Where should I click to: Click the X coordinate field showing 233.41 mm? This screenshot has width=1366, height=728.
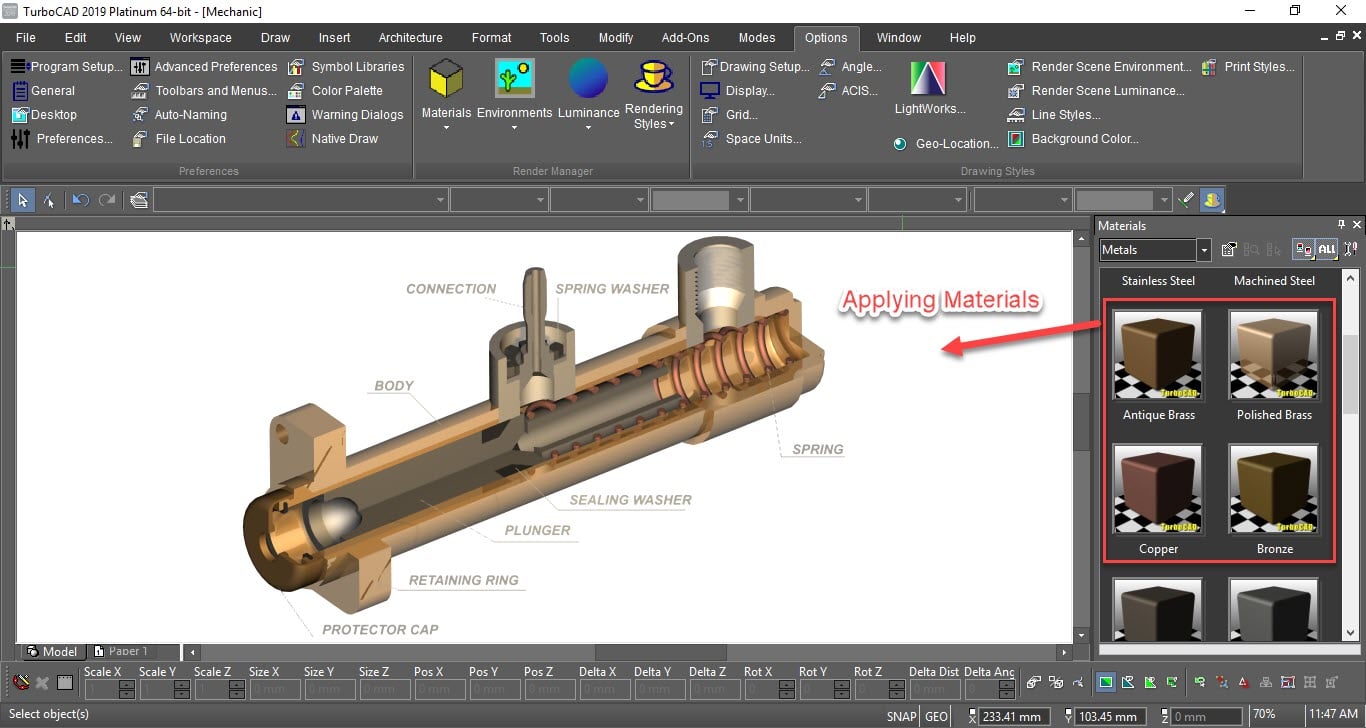1015,716
